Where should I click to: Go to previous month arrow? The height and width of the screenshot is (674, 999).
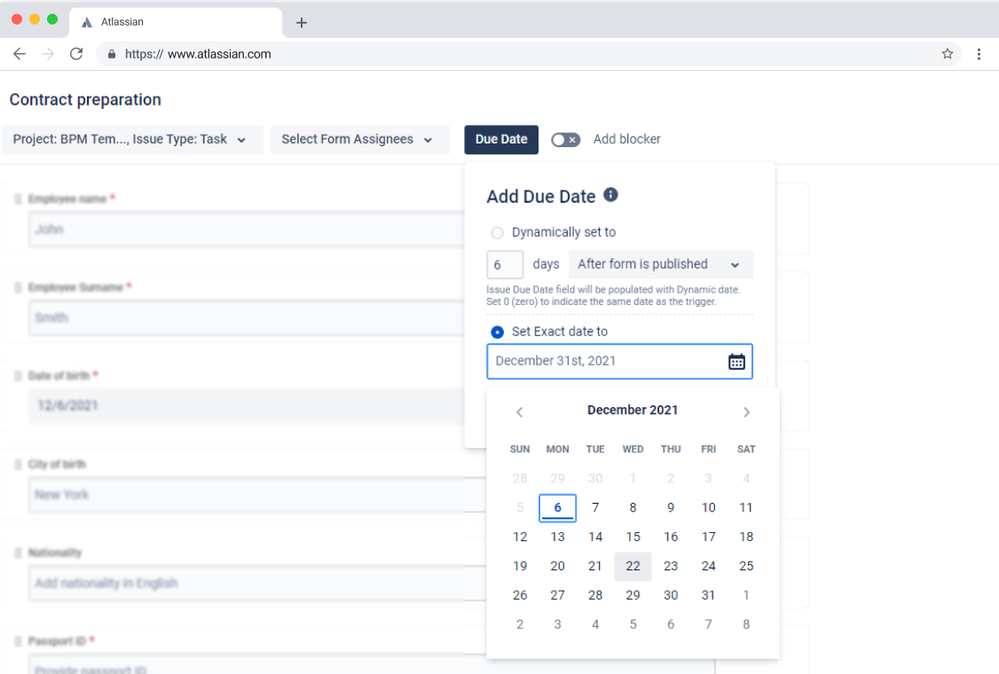pos(519,412)
